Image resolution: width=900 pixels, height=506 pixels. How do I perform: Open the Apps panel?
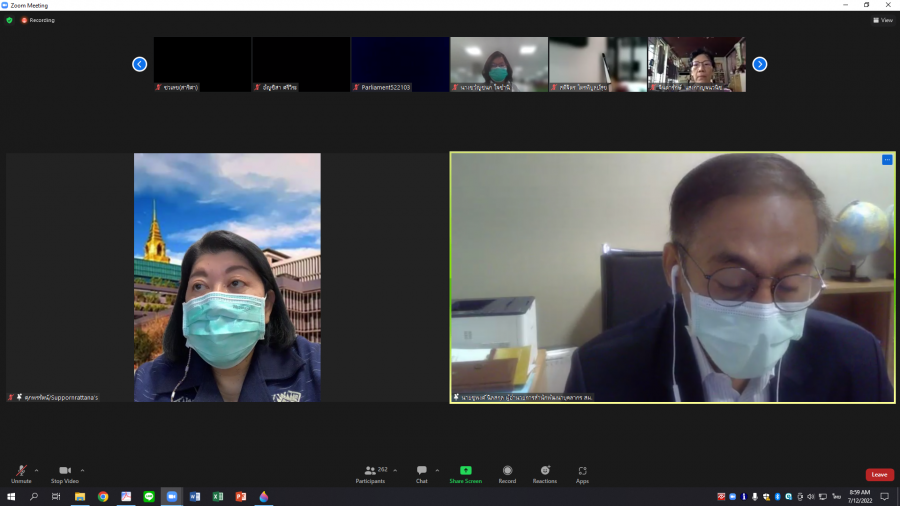[x=582, y=472]
